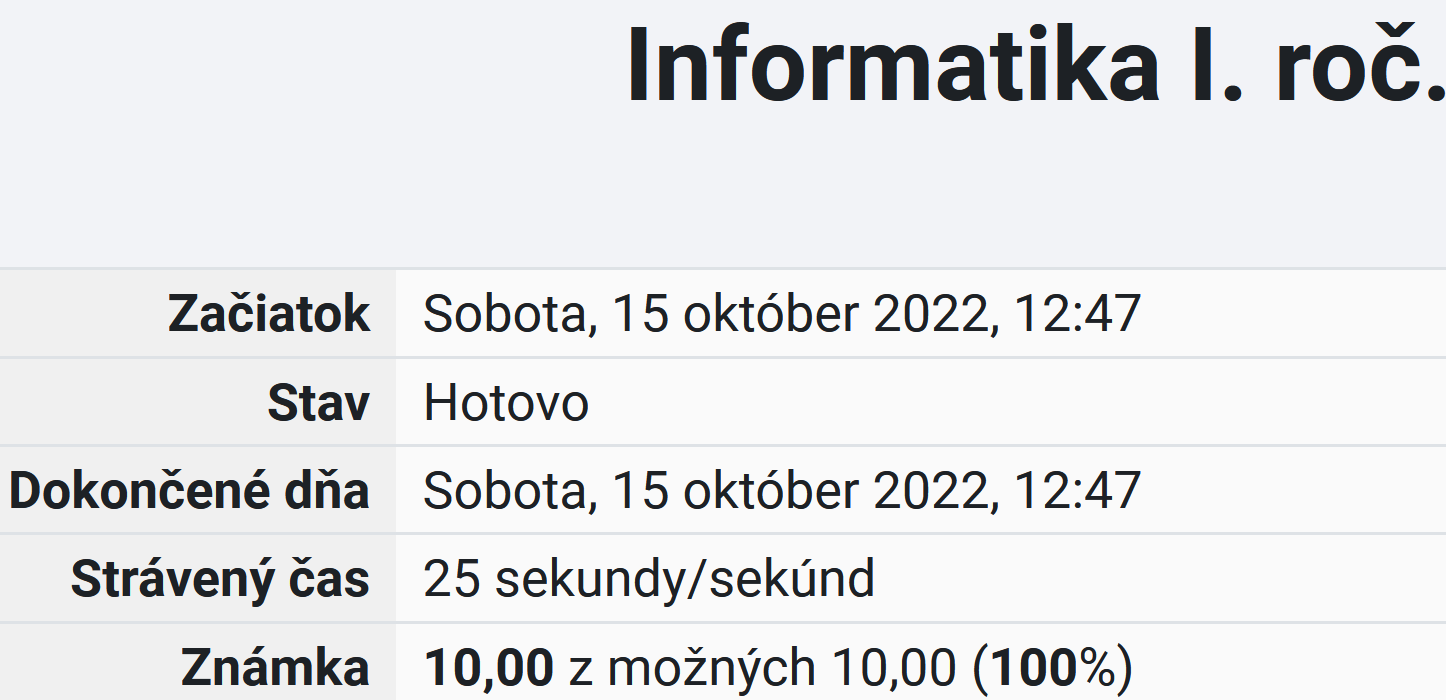1446x700 pixels.
Task: Click the Stav row label
Action: tap(318, 402)
